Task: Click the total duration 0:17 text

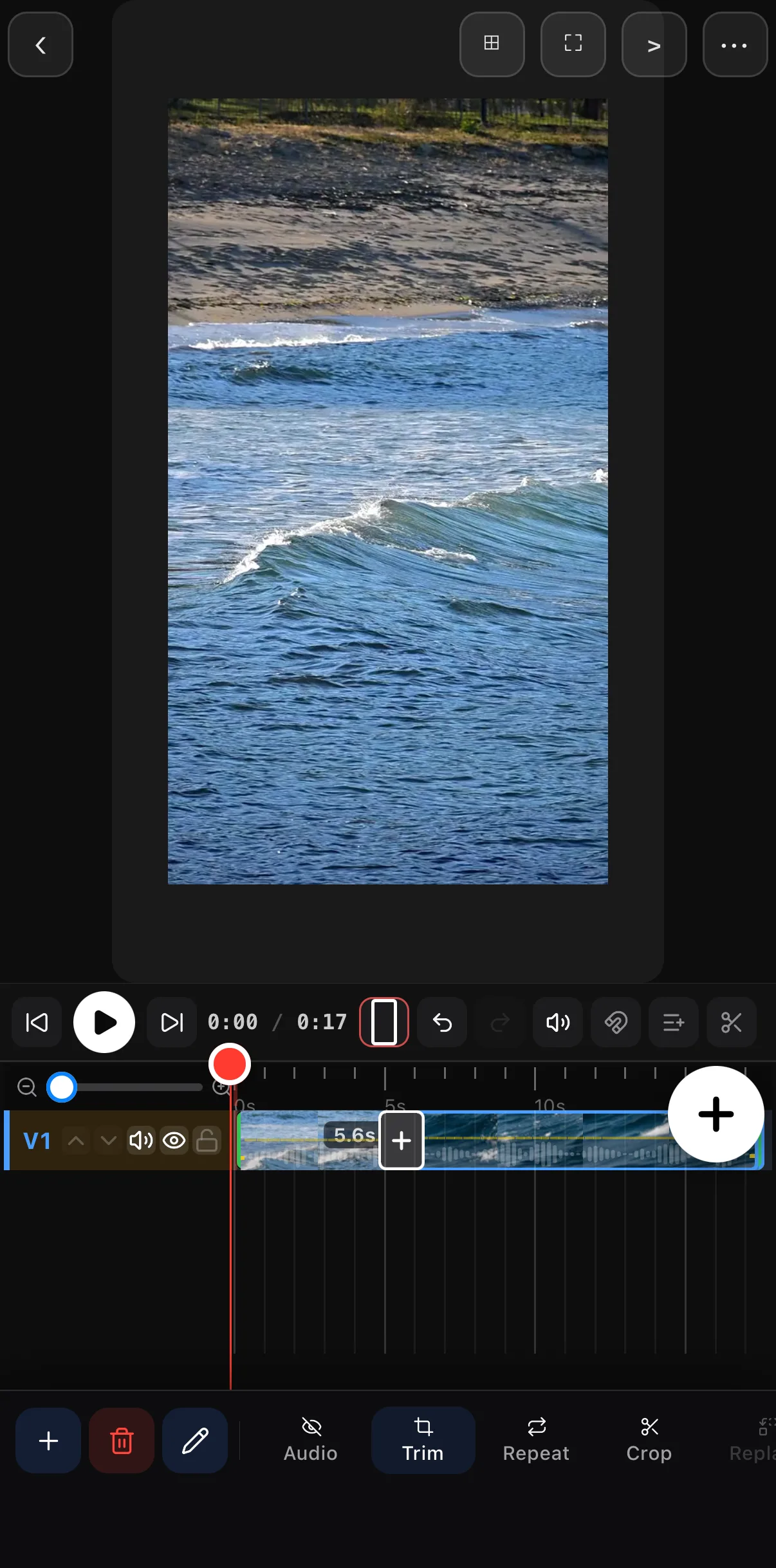Action: (322, 1022)
